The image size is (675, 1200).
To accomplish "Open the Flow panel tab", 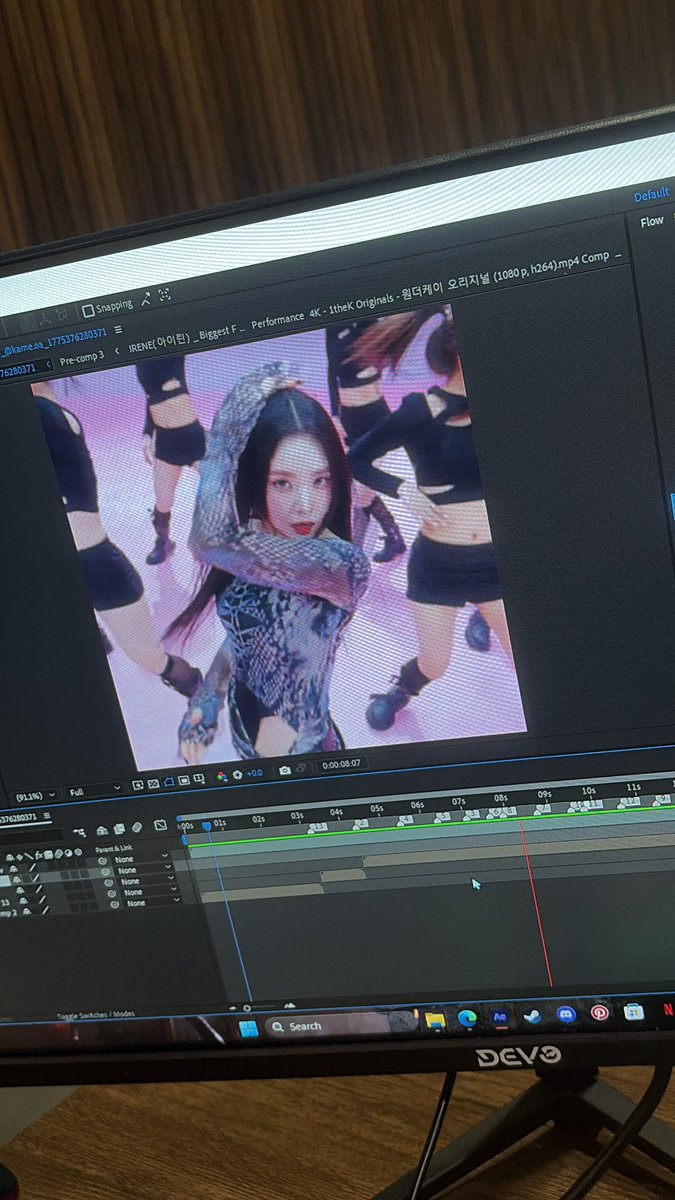I will pyautogui.click(x=652, y=221).
